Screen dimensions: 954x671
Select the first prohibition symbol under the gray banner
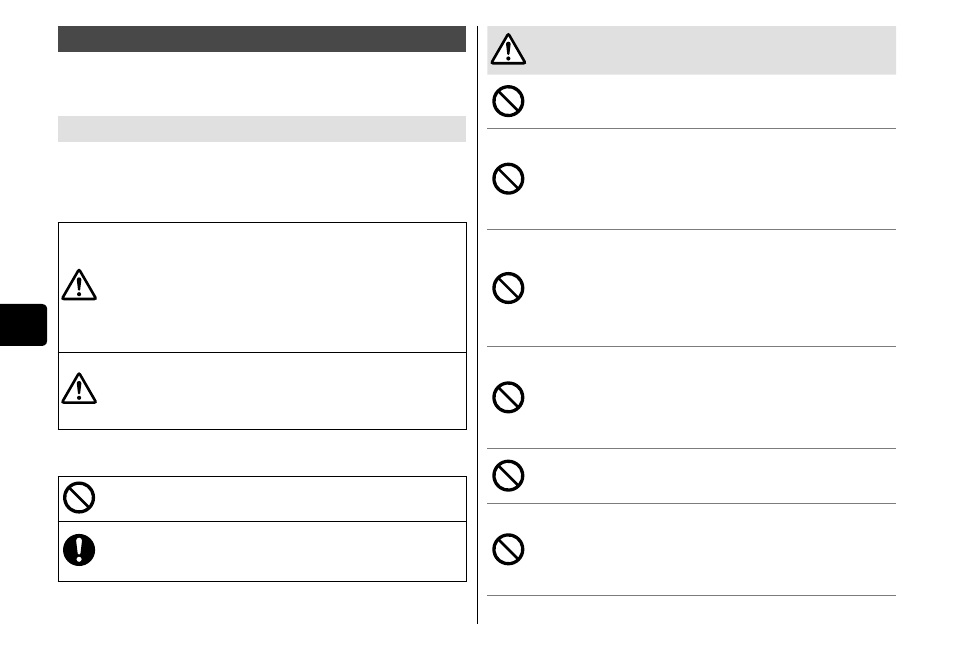pos(508,101)
